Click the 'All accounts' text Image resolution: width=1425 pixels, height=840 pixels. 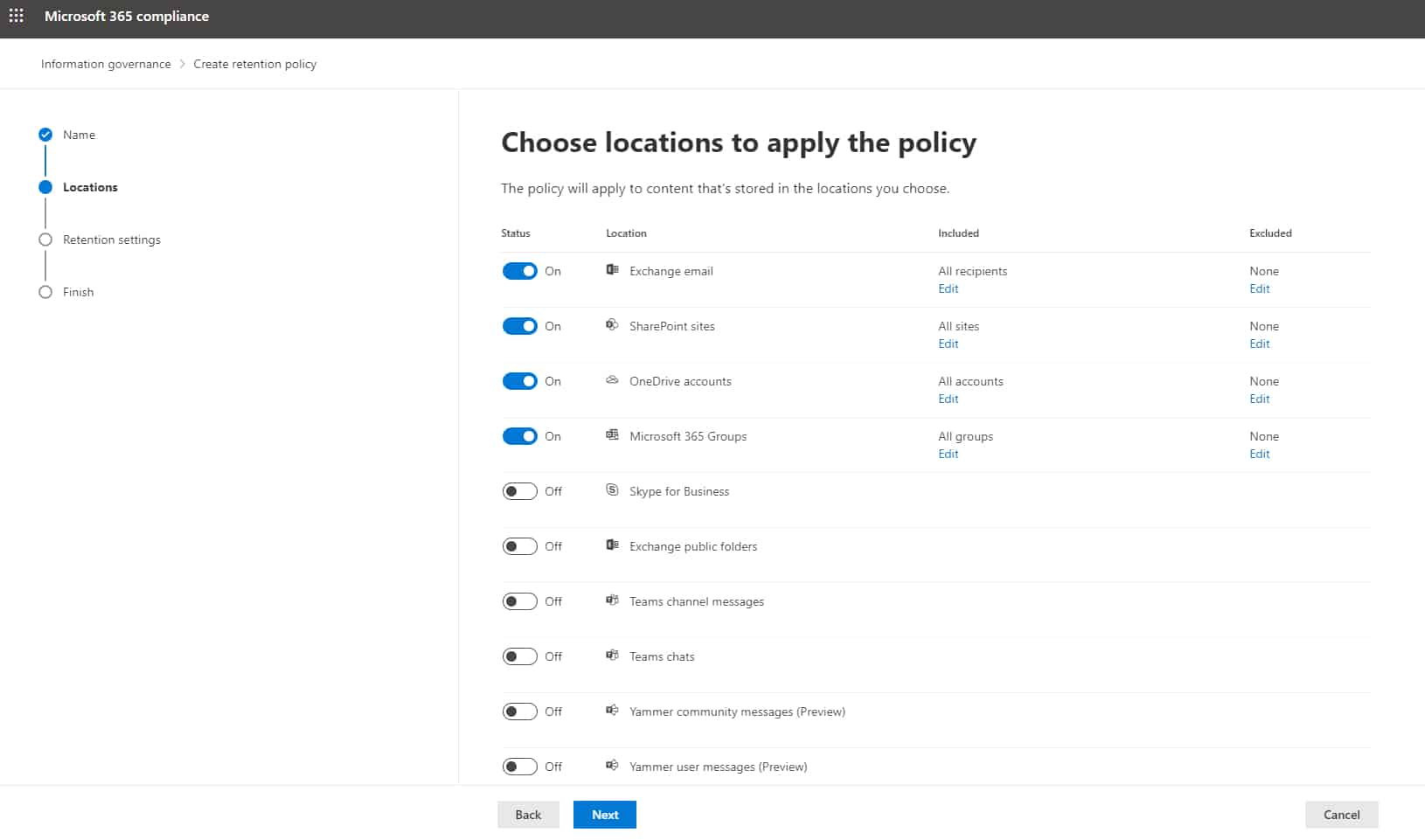(971, 381)
